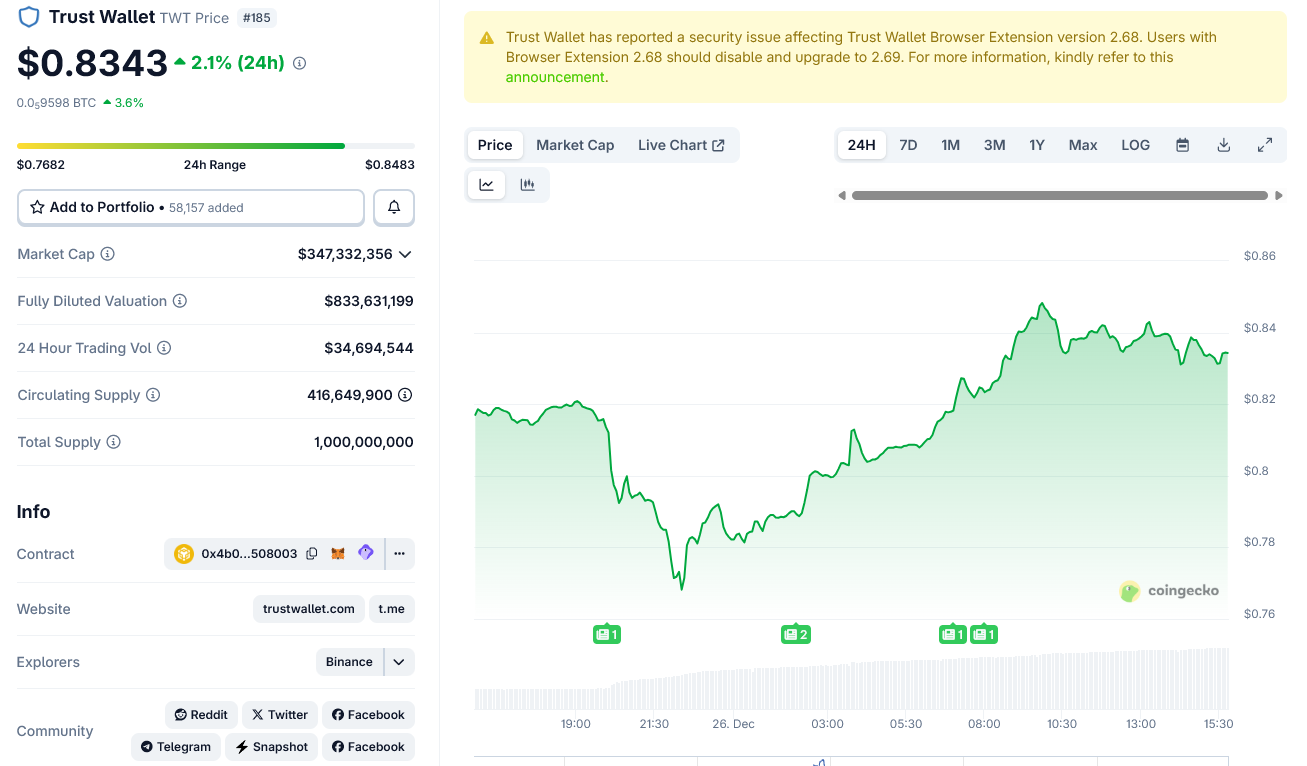Switch chart timeframe to 7D
The image size is (1307, 766).
point(908,145)
